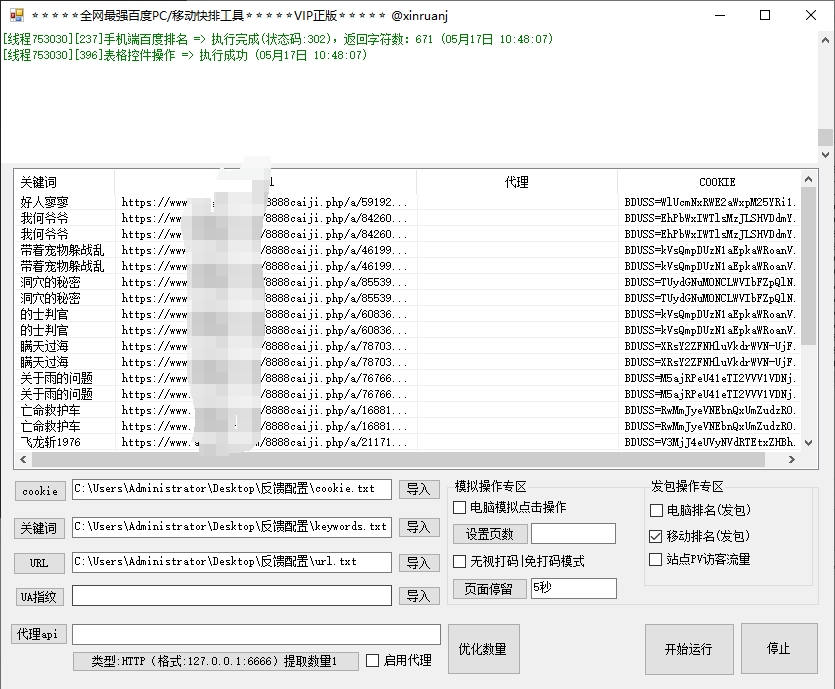Click the 代理api button
Viewport: 835px width, 689px height.
(x=37, y=634)
